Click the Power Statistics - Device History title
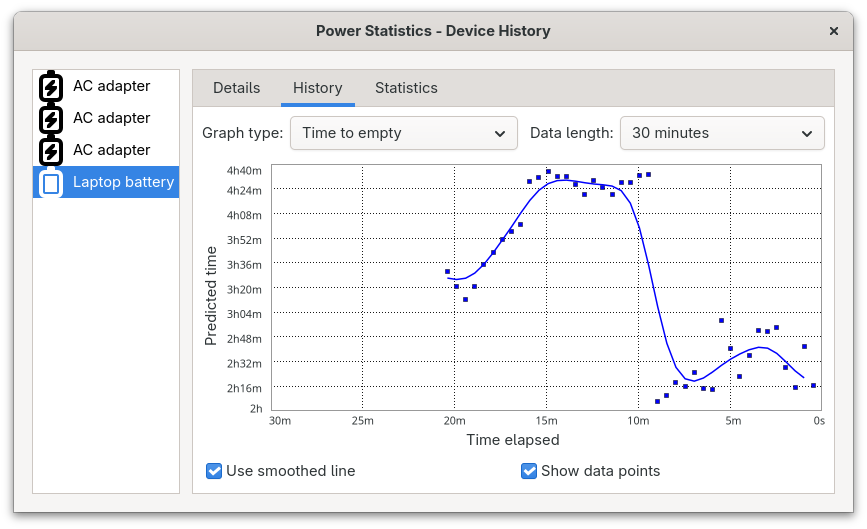 [x=433, y=31]
